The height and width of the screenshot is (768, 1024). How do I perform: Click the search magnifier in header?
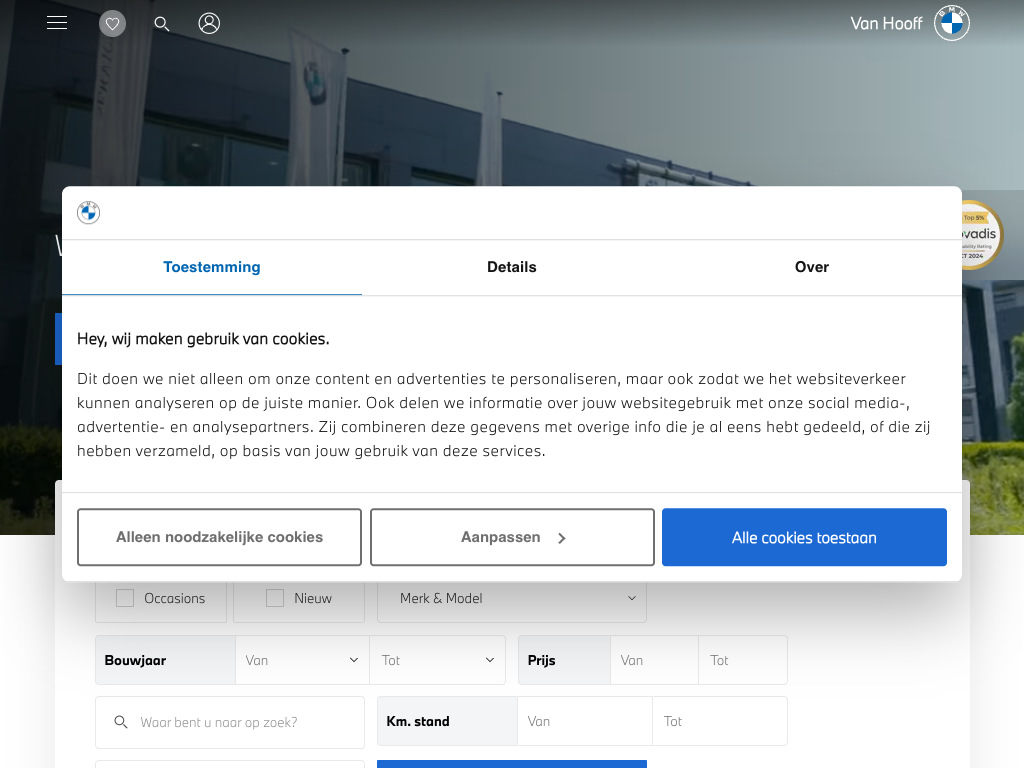coord(162,24)
